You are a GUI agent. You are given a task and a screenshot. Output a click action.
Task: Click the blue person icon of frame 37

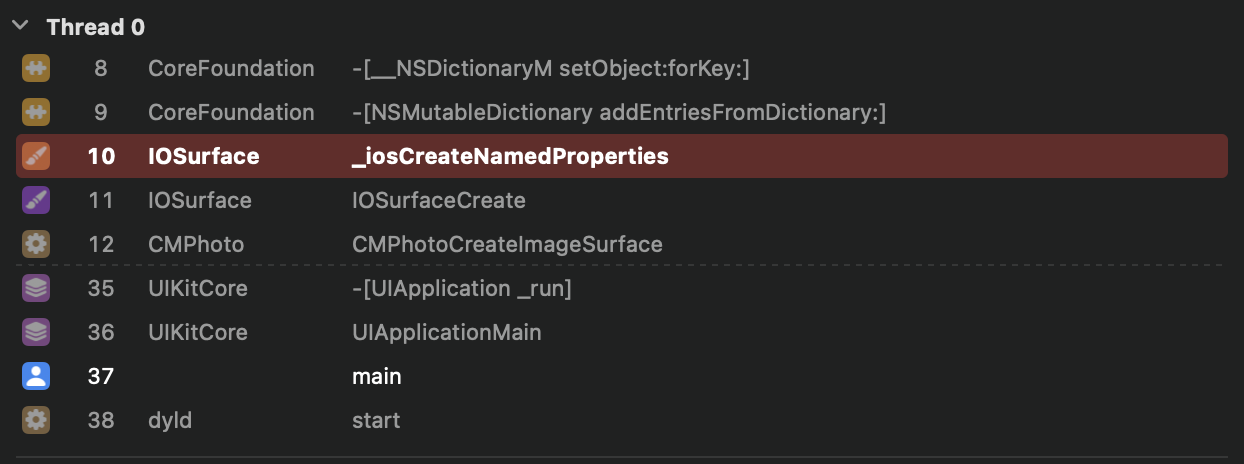(36, 377)
